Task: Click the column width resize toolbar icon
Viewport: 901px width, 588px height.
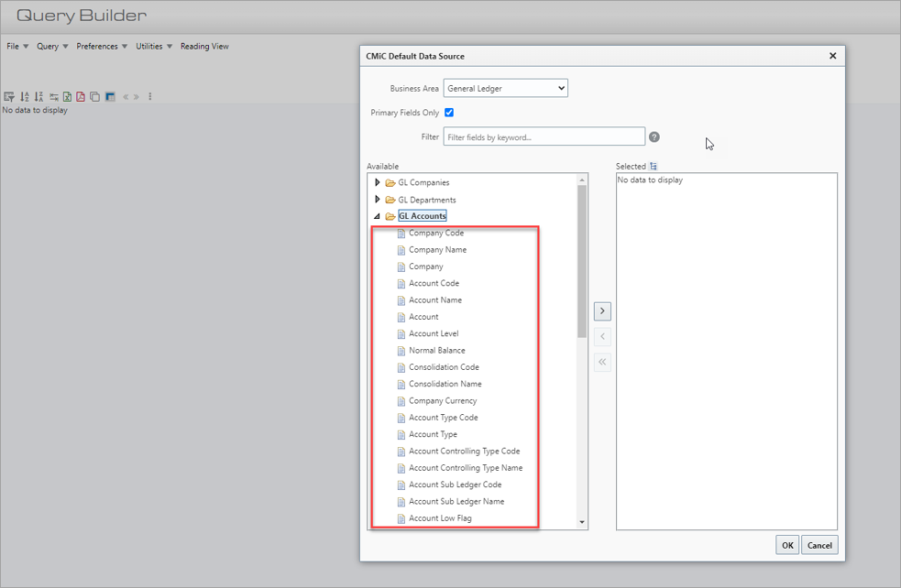Action: 53,97
